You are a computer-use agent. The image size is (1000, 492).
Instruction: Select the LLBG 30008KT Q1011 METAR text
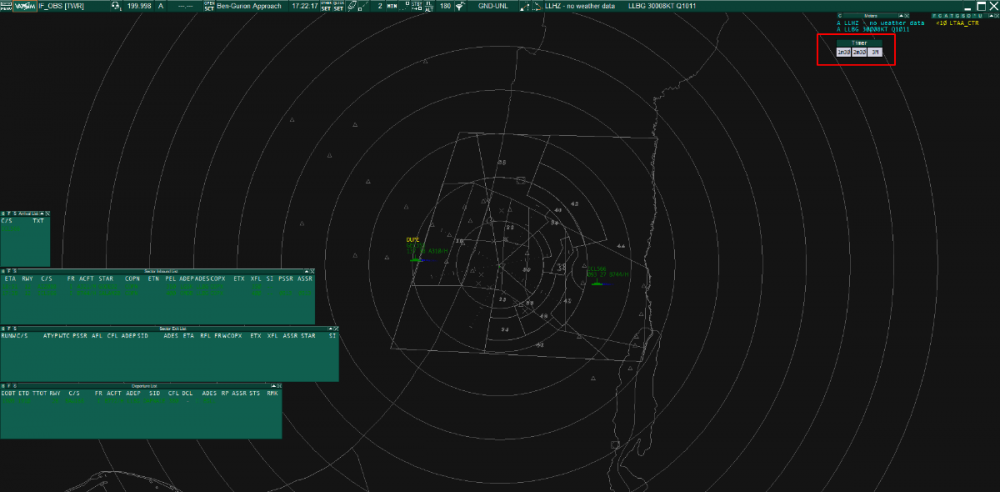pyautogui.click(x=660, y=5)
